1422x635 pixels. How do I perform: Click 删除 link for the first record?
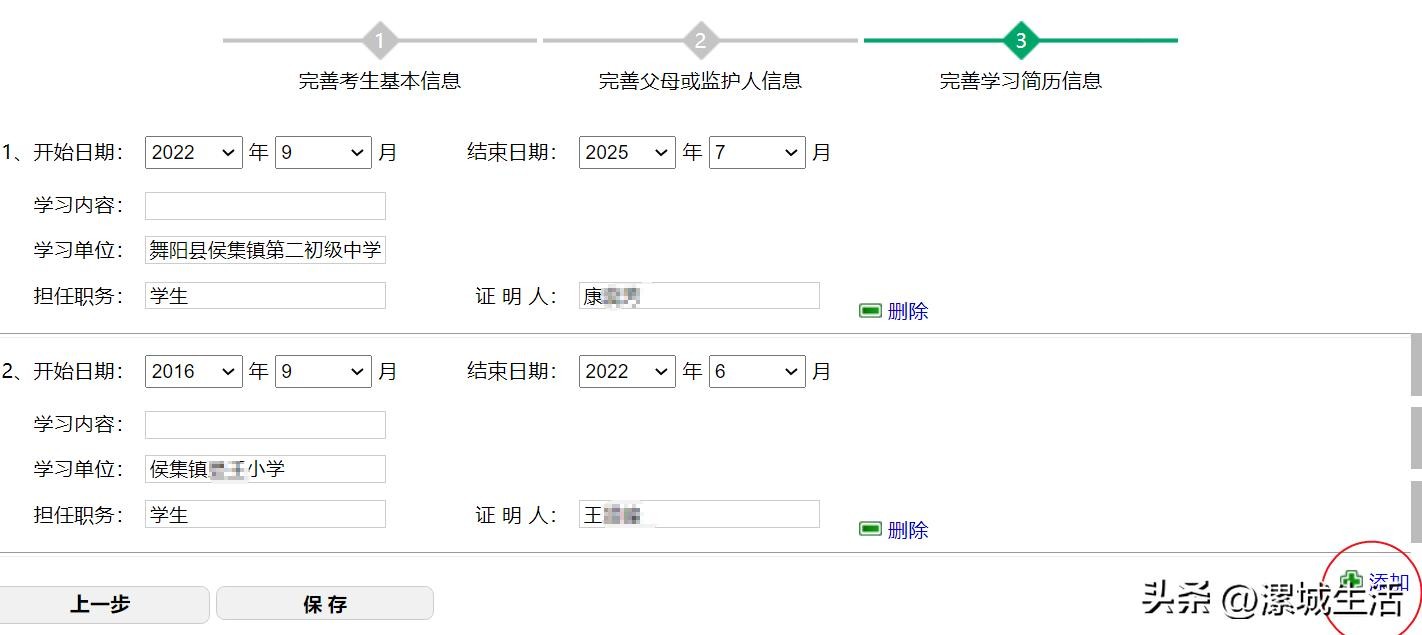908,311
